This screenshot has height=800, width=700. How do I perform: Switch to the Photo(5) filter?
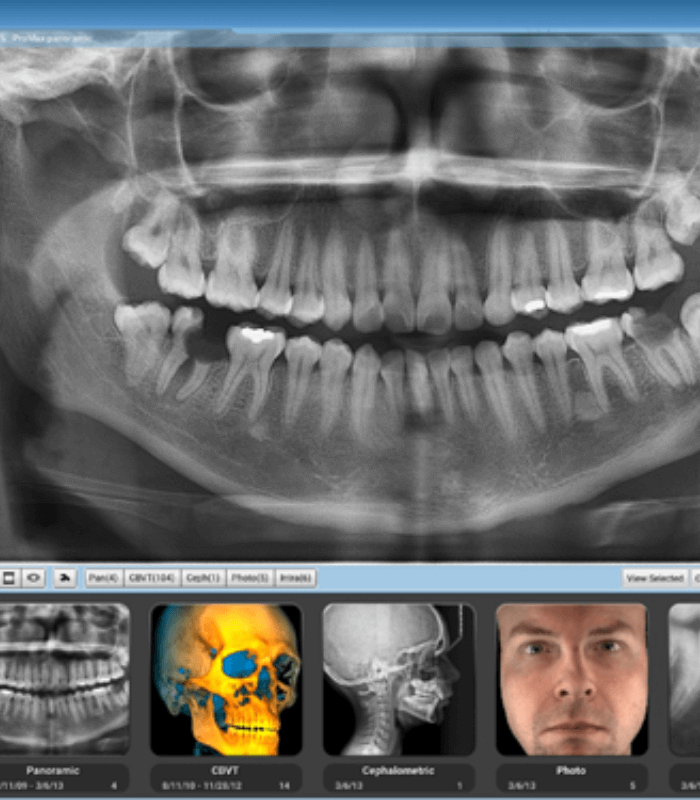click(249, 578)
